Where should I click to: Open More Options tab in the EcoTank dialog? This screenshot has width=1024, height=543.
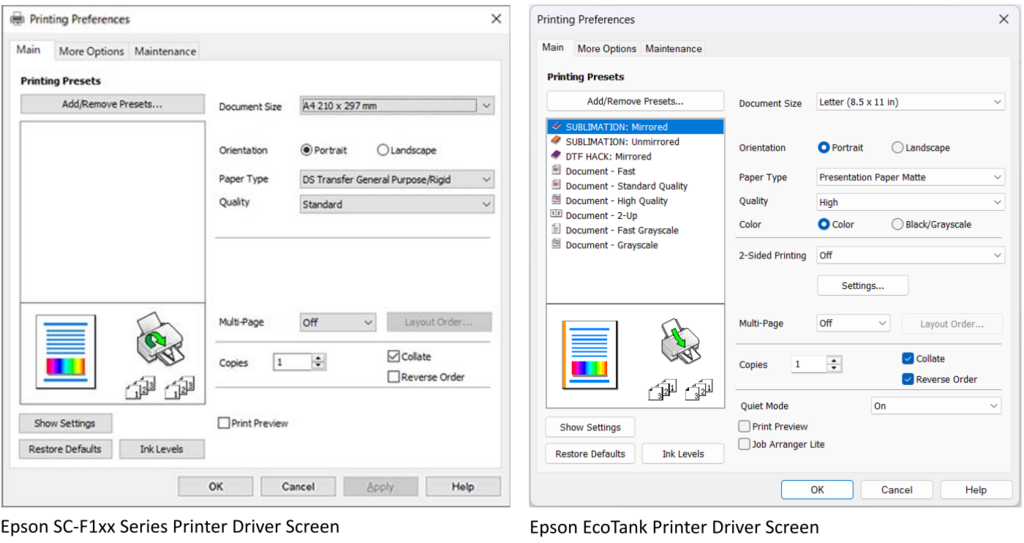[x=606, y=48]
